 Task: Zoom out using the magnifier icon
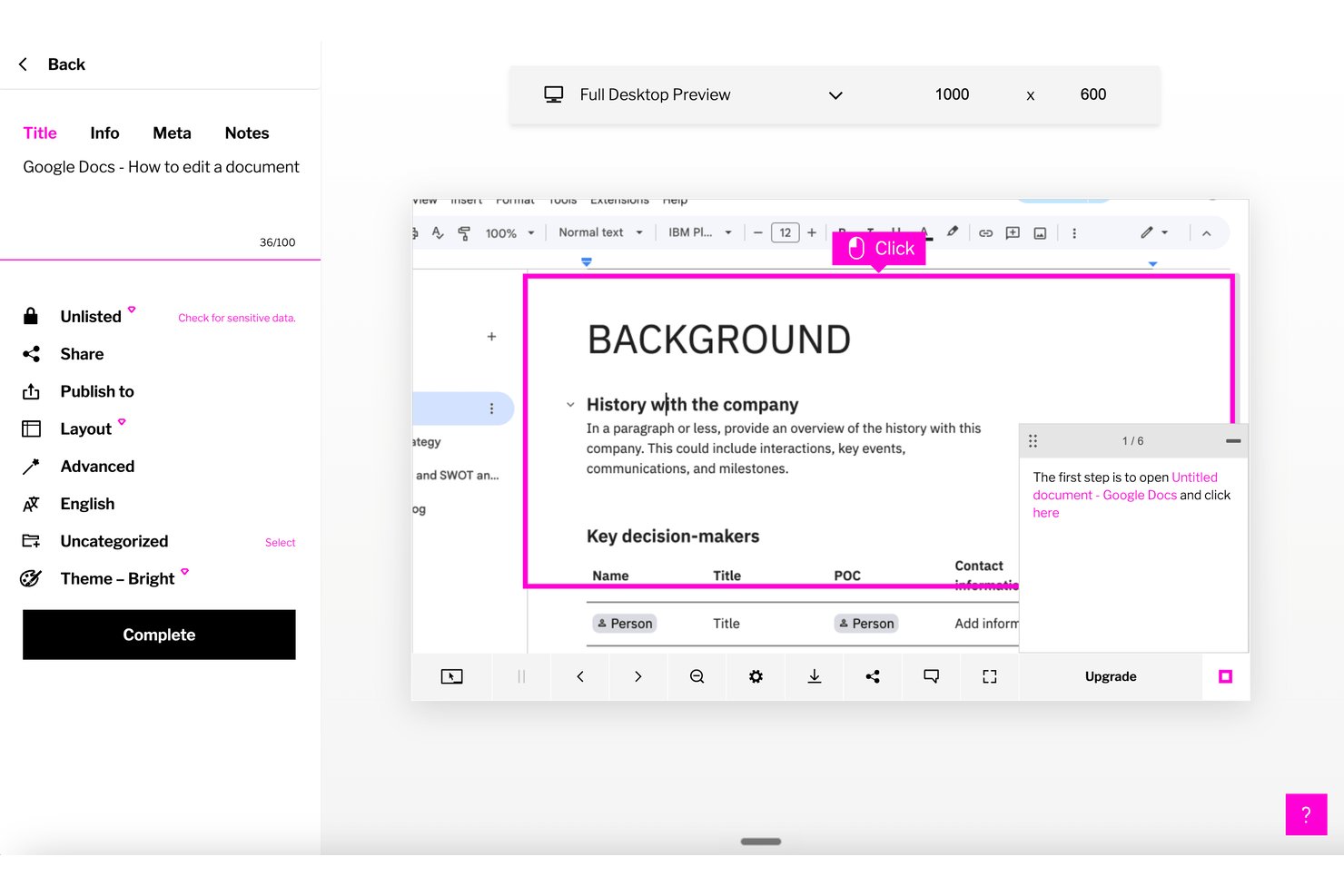click(697, 676)
